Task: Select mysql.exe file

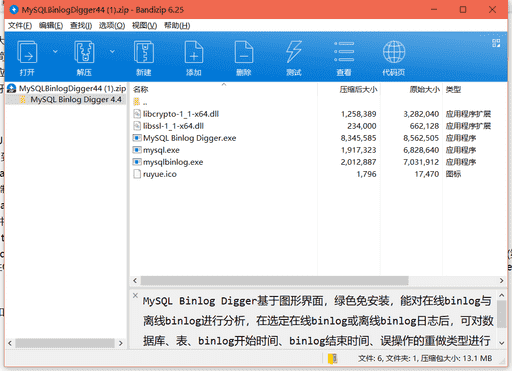Action: pyautogui.click(x=161, y=150)
